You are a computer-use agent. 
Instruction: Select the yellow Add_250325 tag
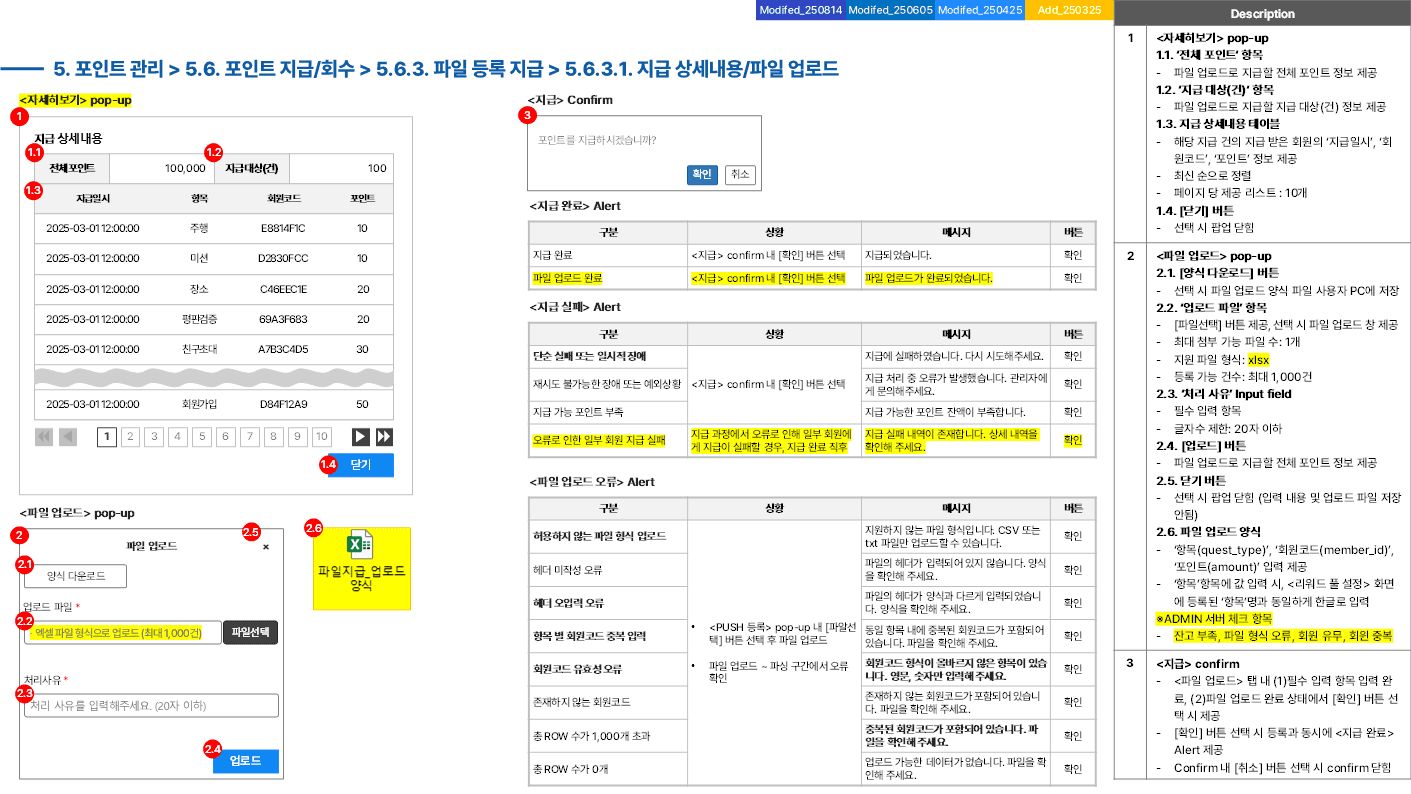click(1070, 9)
